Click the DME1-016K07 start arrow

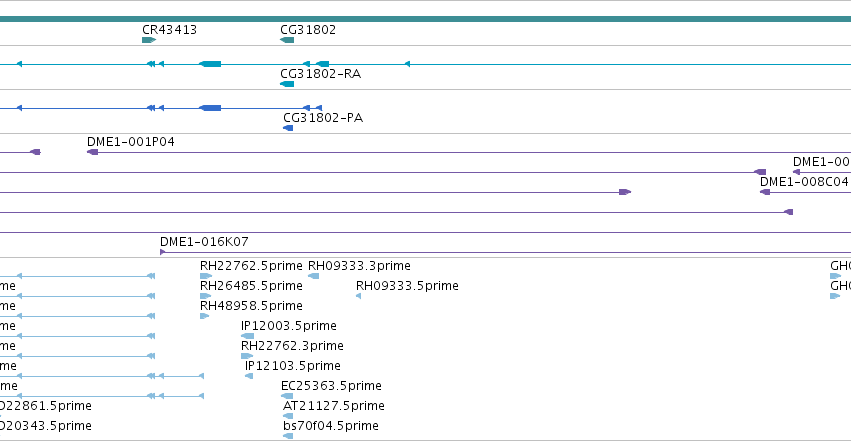(x=162, y=252)
